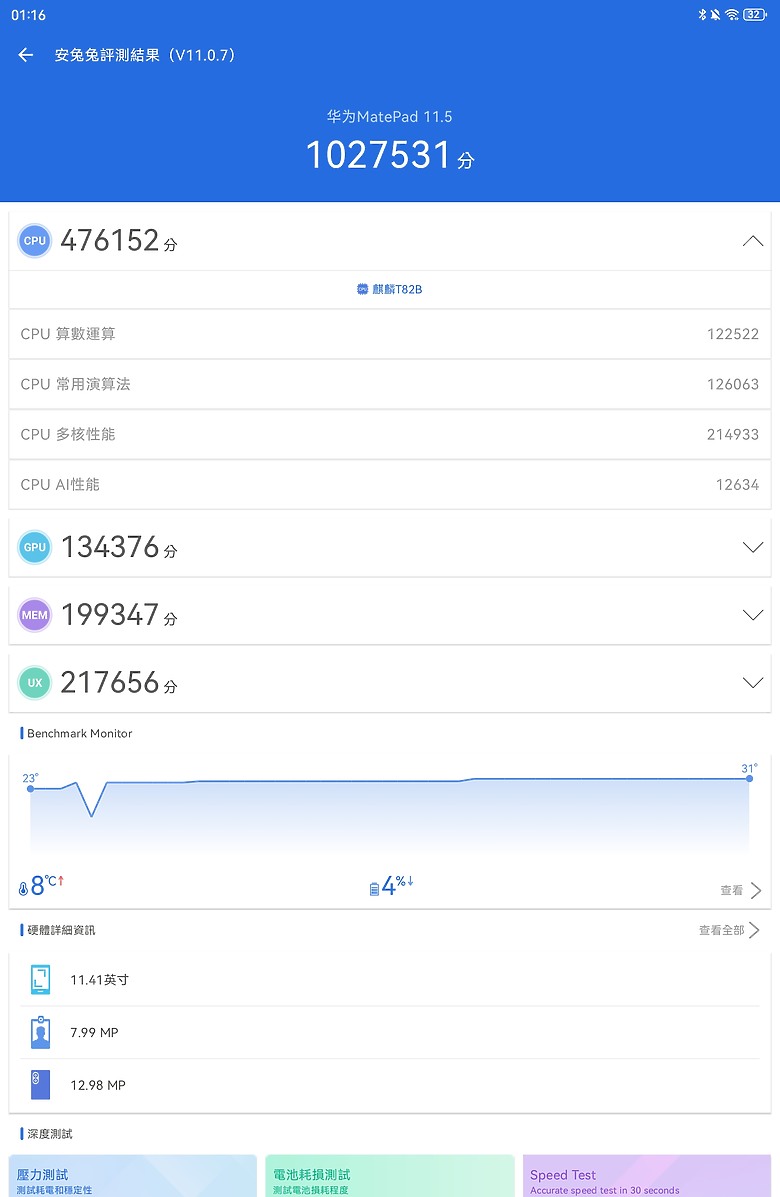Open the Speed Test card
Screen dimensions: 780x1197
tap(646, 1176)
